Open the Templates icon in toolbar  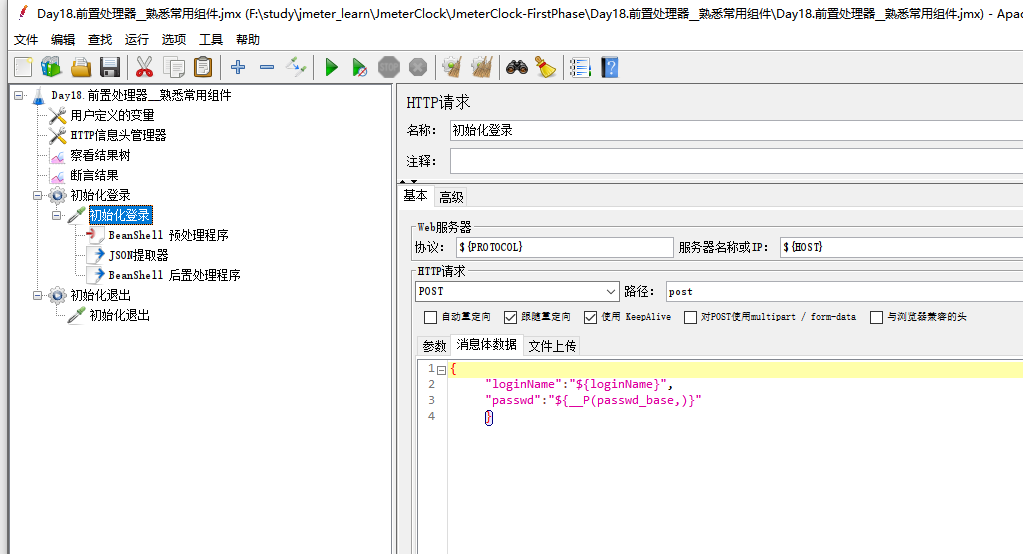(x=51, y=67)
